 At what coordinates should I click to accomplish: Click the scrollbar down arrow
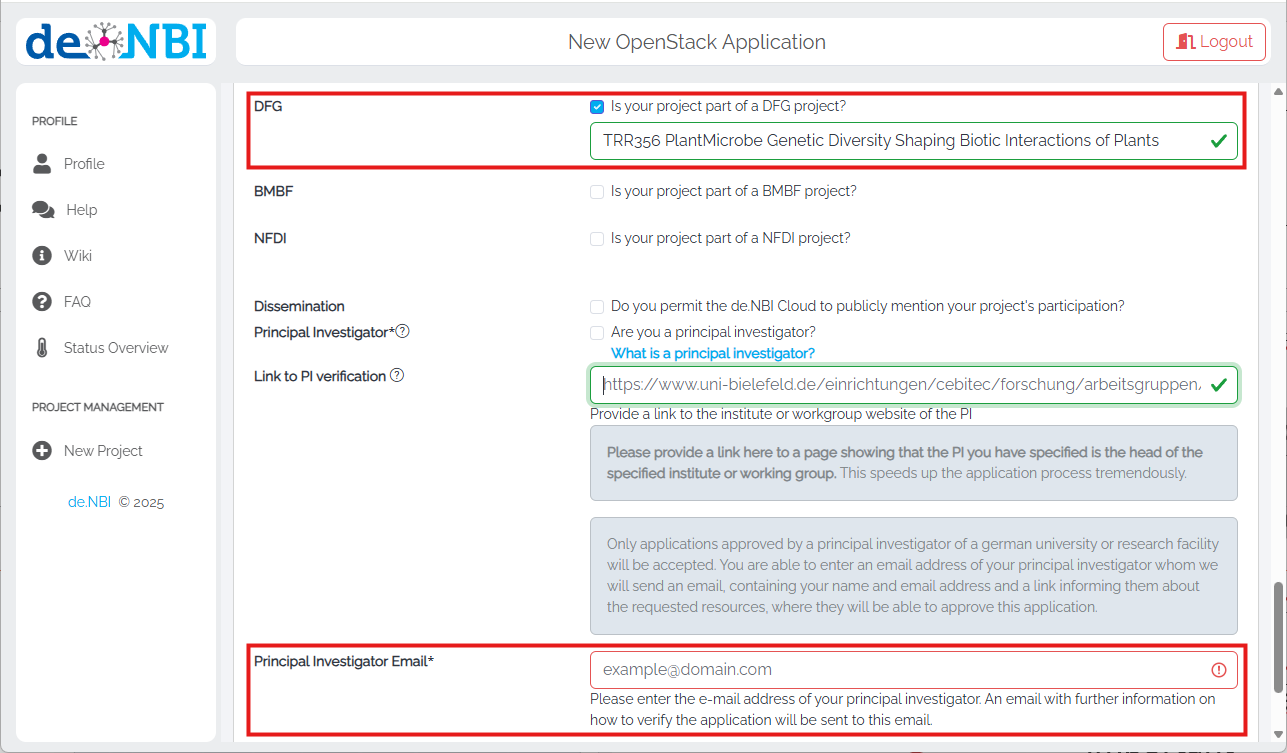point(1277,735)
